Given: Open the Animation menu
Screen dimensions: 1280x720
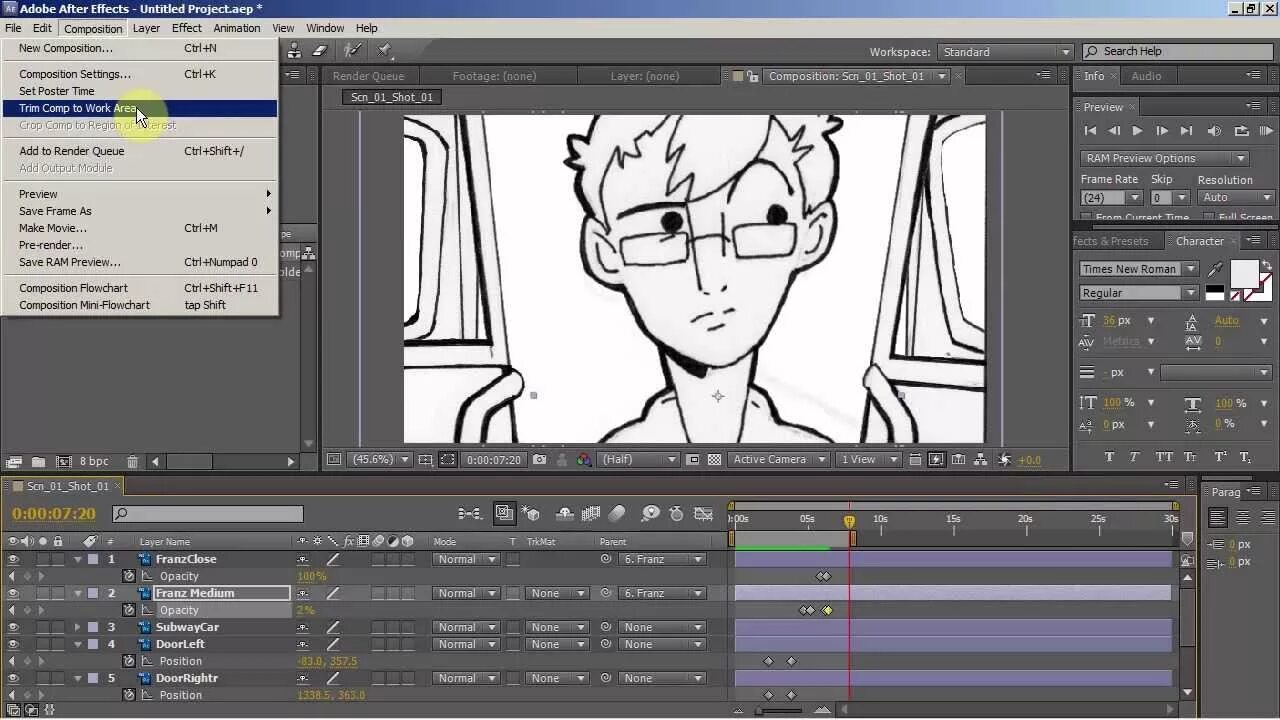Looking at the screenshot, I should tap(237, 28).
